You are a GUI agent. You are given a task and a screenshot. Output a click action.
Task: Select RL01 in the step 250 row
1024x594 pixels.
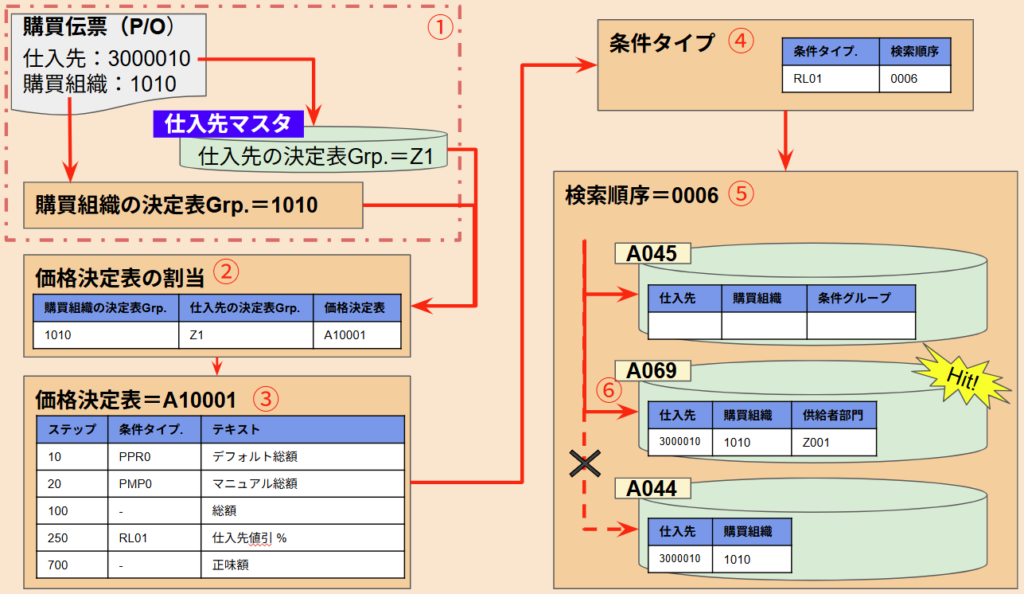click(x=154, y=538)
